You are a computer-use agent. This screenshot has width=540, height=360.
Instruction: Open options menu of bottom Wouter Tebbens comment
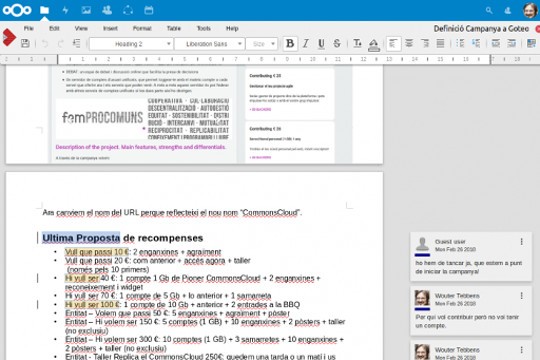(x=522, y=350)
